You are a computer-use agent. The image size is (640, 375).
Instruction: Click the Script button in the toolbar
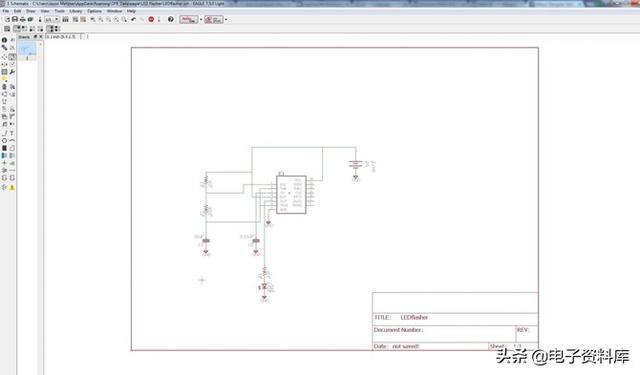coord(189,19)
